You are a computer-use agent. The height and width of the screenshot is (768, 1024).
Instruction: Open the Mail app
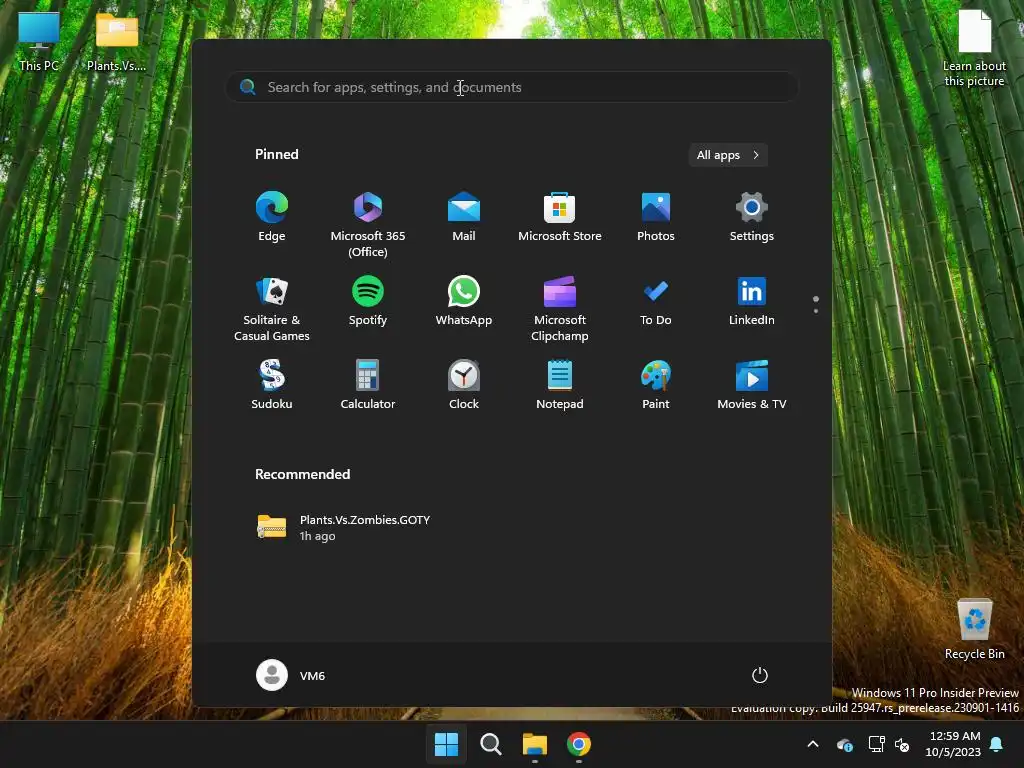coord(464,217)
